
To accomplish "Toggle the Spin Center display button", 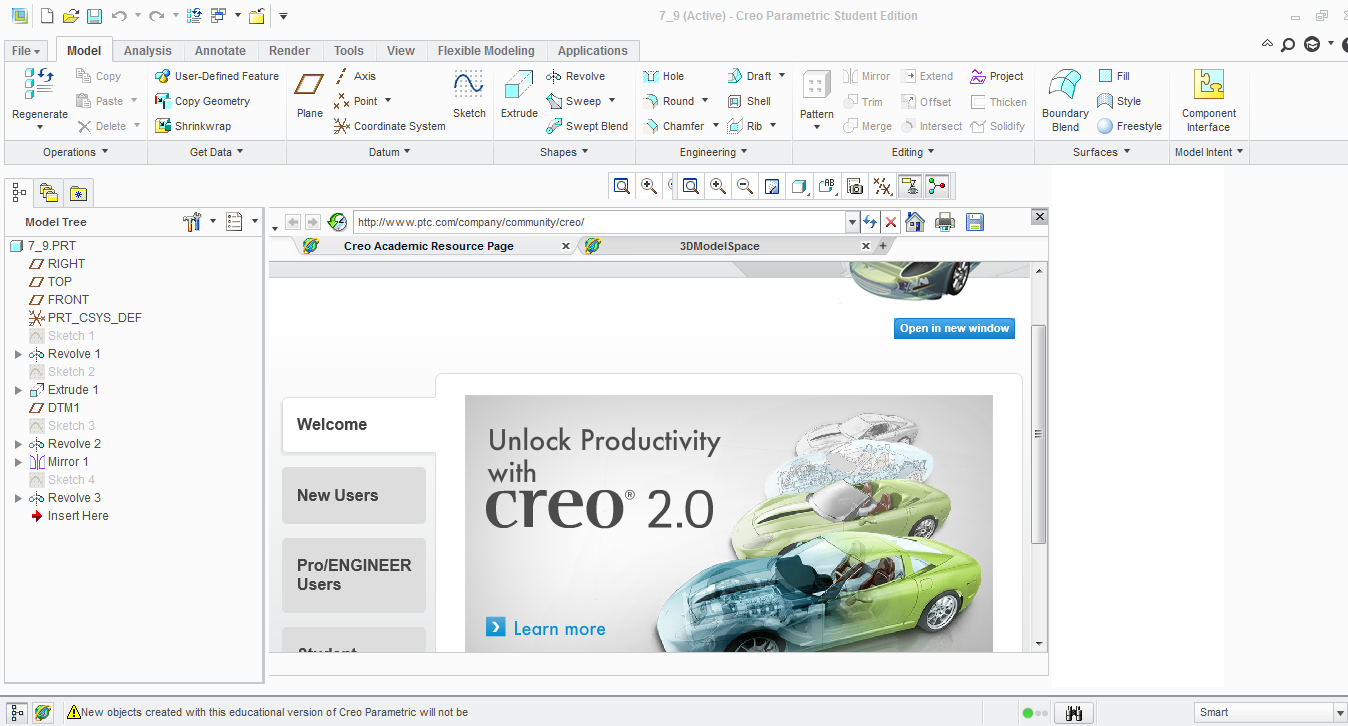I will (x=937, y=186).
